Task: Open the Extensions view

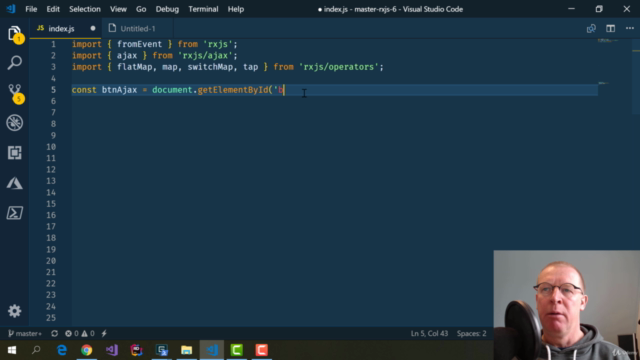Action: coord(15,153)
